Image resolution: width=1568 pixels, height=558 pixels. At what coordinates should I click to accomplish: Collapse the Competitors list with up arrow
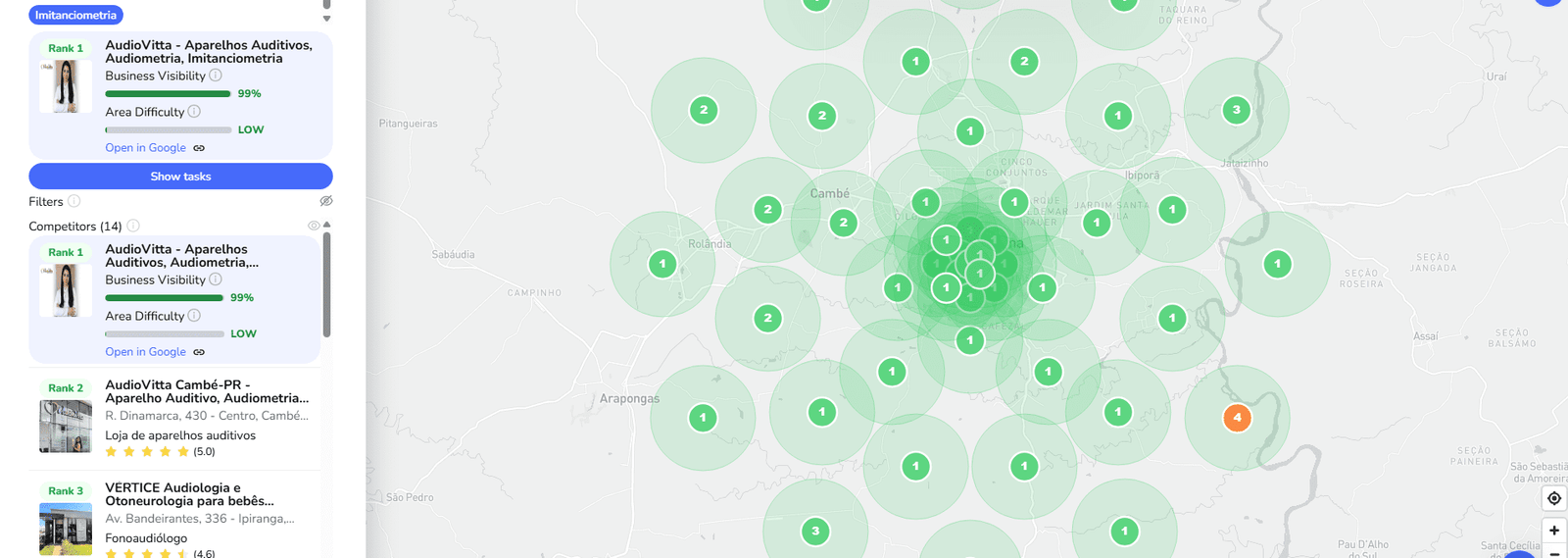(x=327, y=225)
